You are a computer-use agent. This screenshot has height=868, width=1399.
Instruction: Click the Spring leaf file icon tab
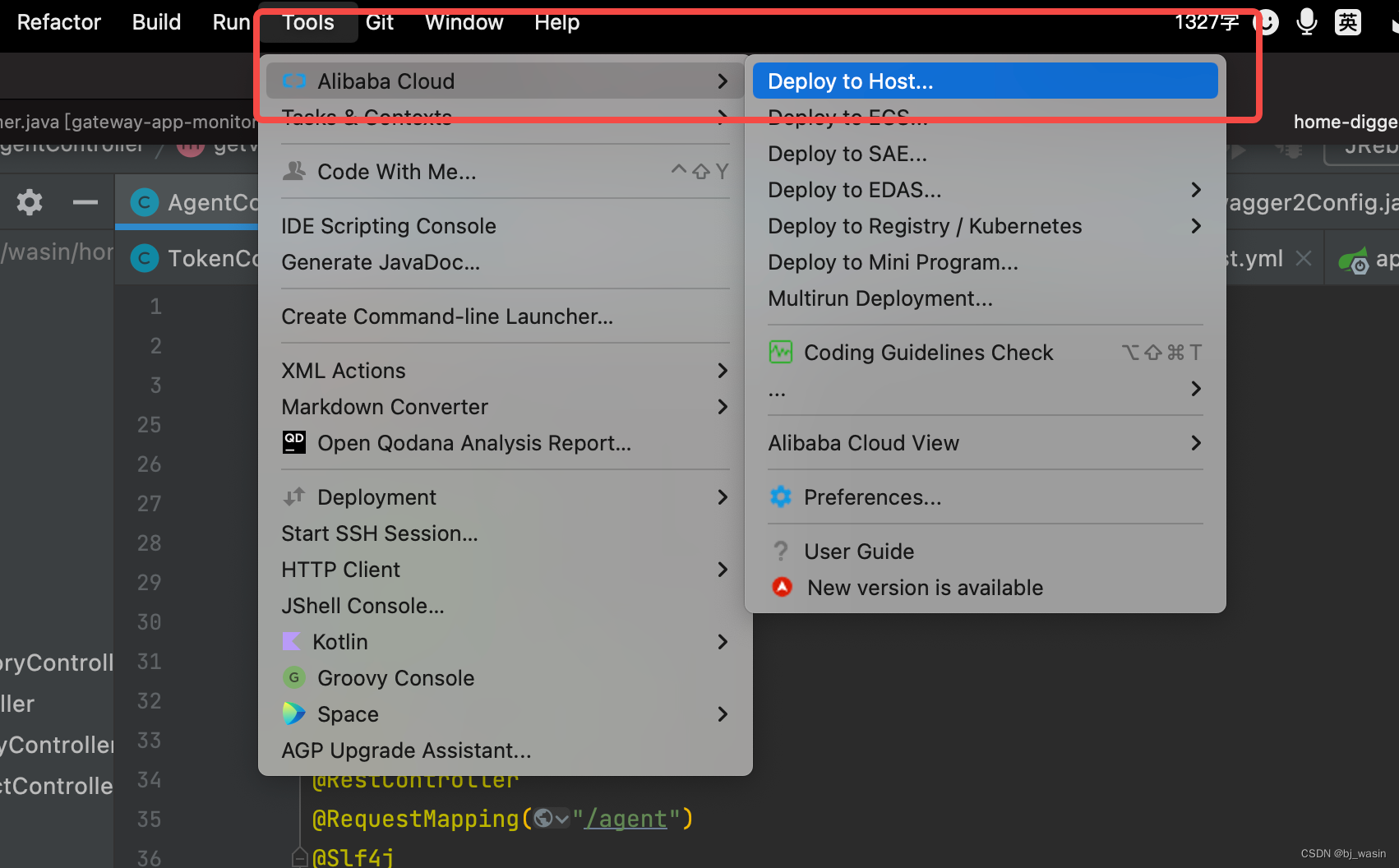tap(1354, 260)
